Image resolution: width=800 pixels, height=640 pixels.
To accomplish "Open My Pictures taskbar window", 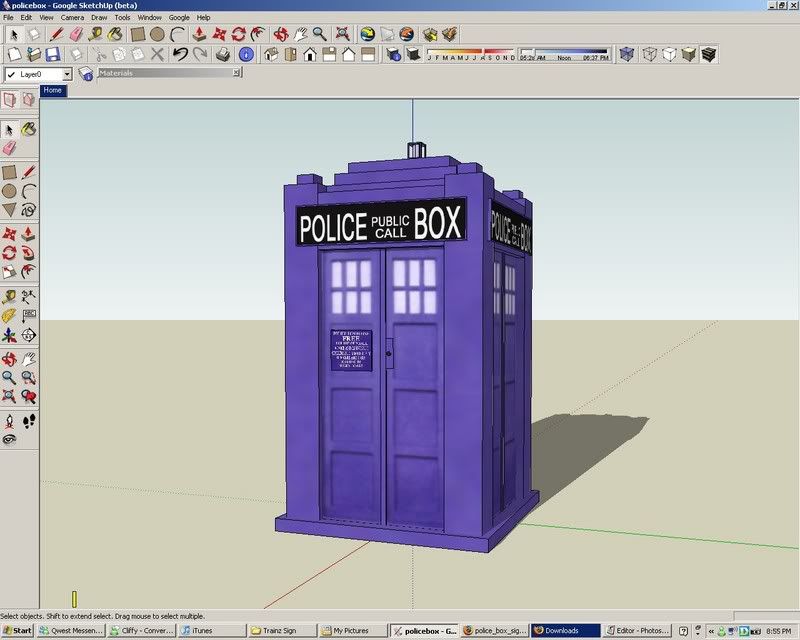I will (x=351, y=631).
